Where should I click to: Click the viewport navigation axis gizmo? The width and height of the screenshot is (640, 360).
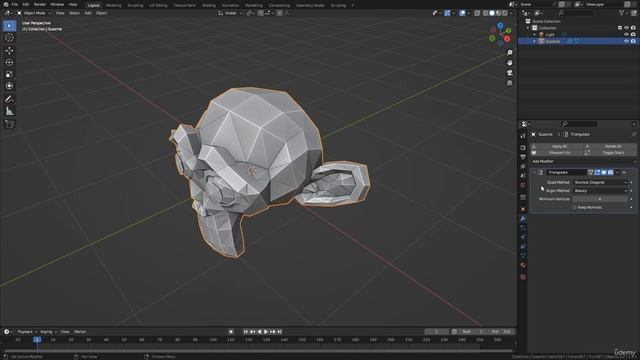click(500, 34)
